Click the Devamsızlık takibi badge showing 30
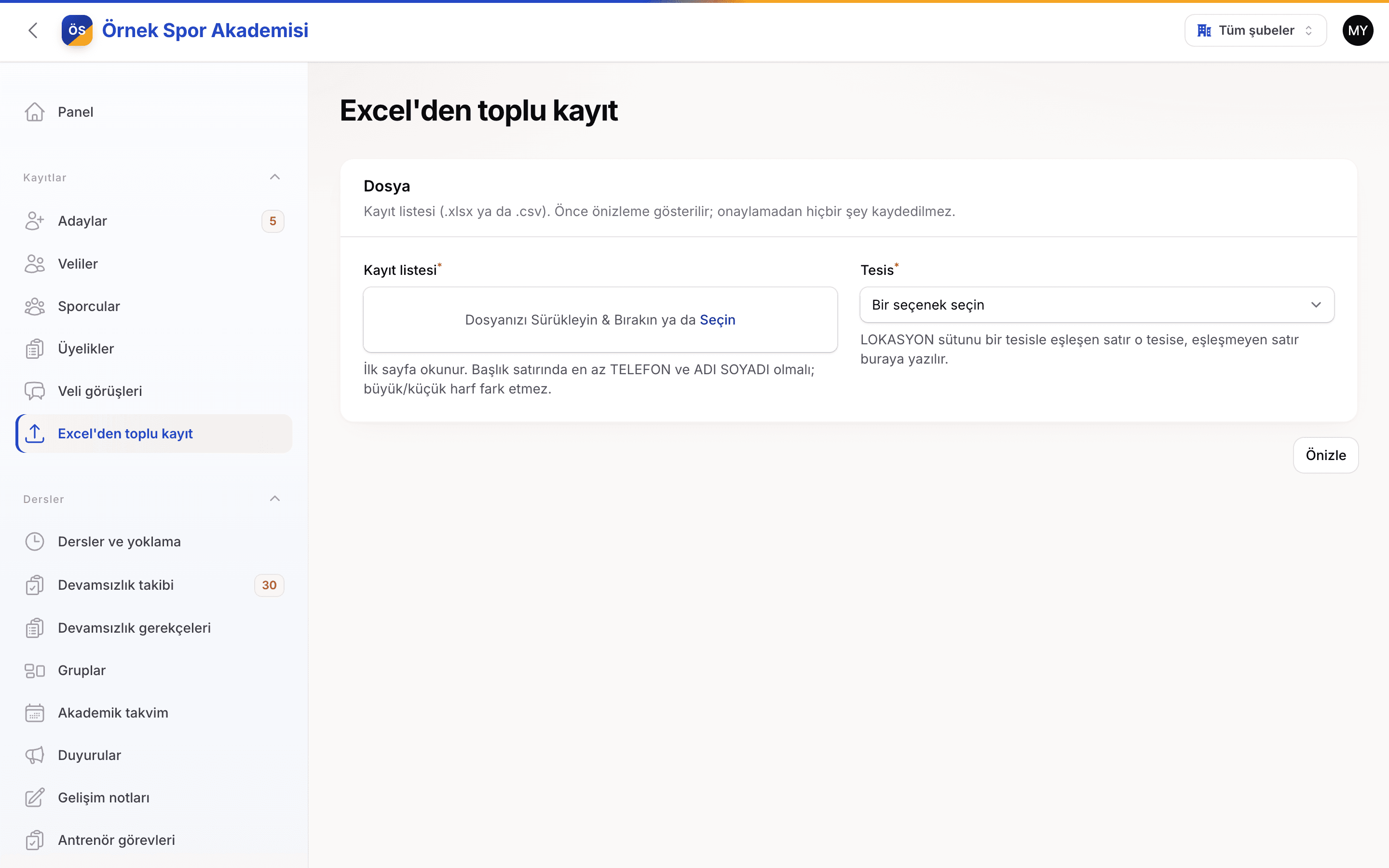Viewport: 1389px width, 868px height. tap(269, 585)
